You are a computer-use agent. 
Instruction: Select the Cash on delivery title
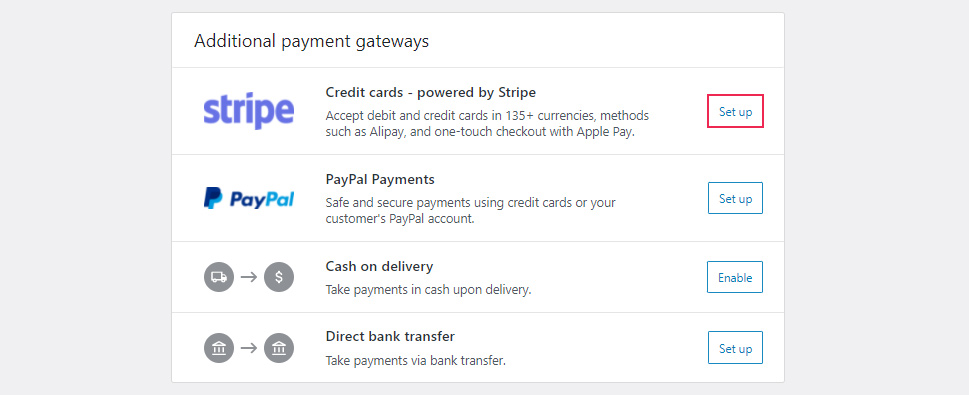coord(379,266)
